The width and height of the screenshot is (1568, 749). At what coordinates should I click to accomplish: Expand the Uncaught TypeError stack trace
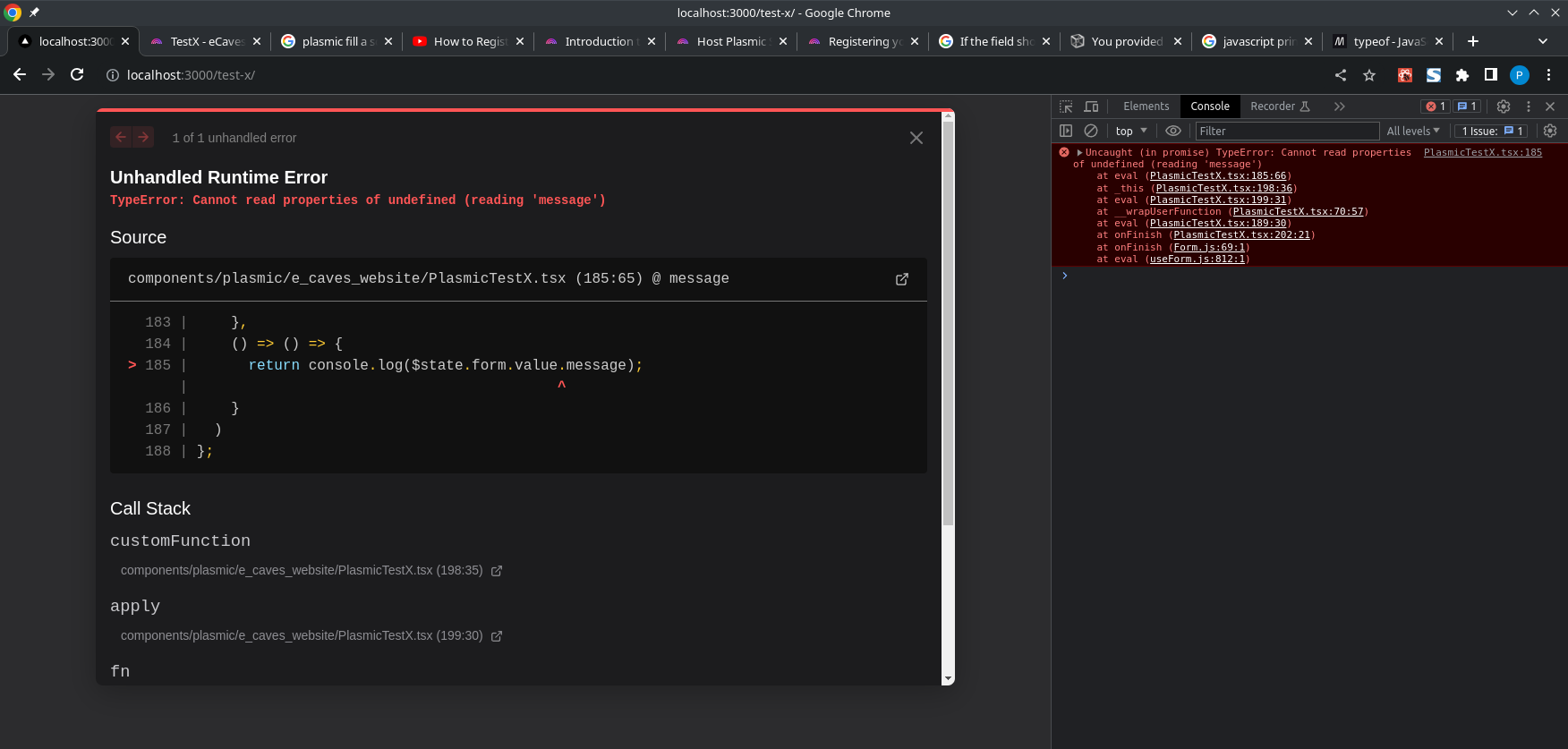1080,153
